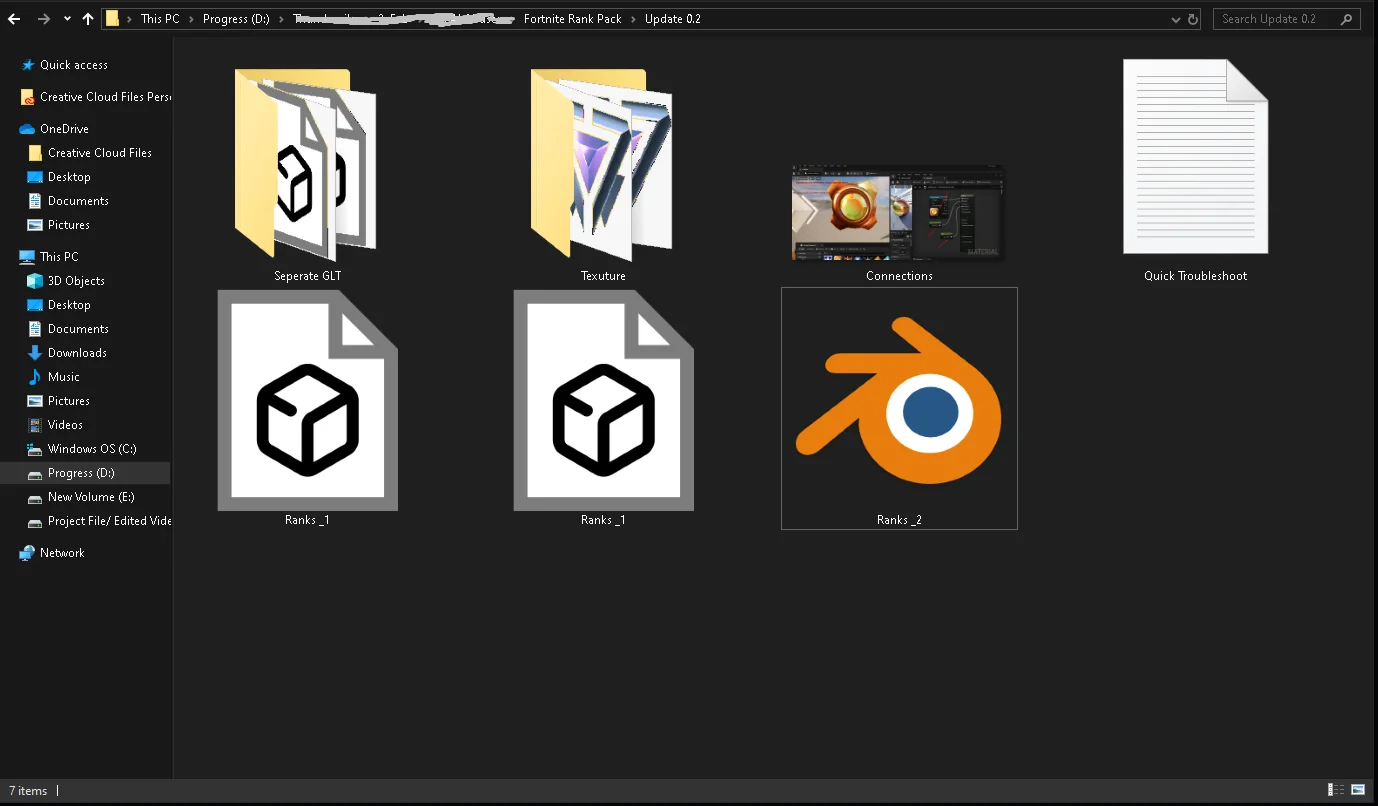
Task: Open Downloads in the navigation pane
Action: click(x=77, y=353)
